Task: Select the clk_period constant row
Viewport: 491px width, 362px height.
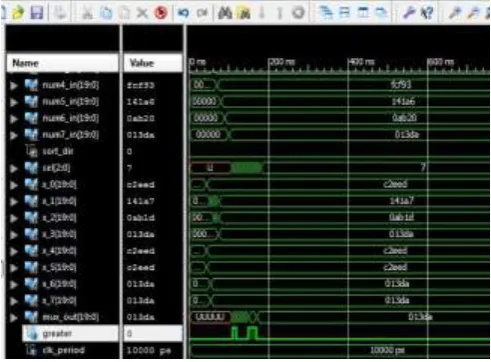Action: [62, 350]
